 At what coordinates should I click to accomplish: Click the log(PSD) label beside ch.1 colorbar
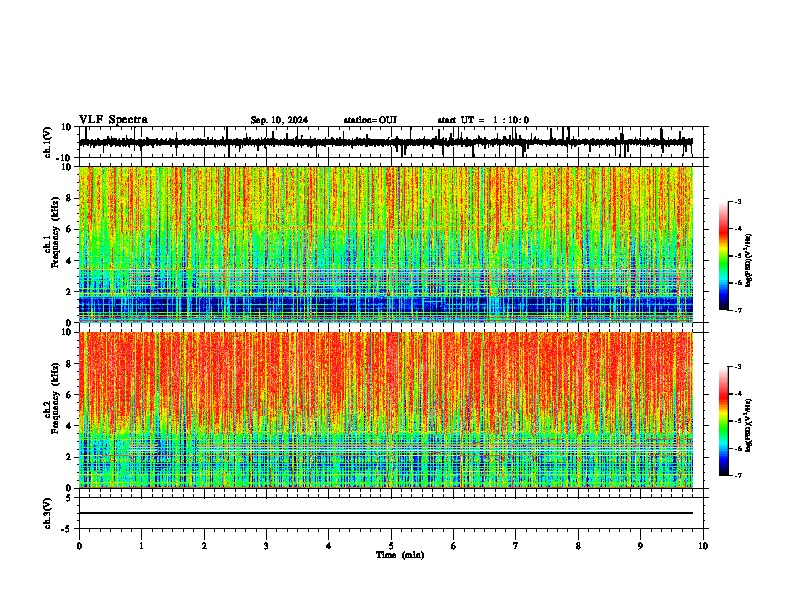(748, 261)
